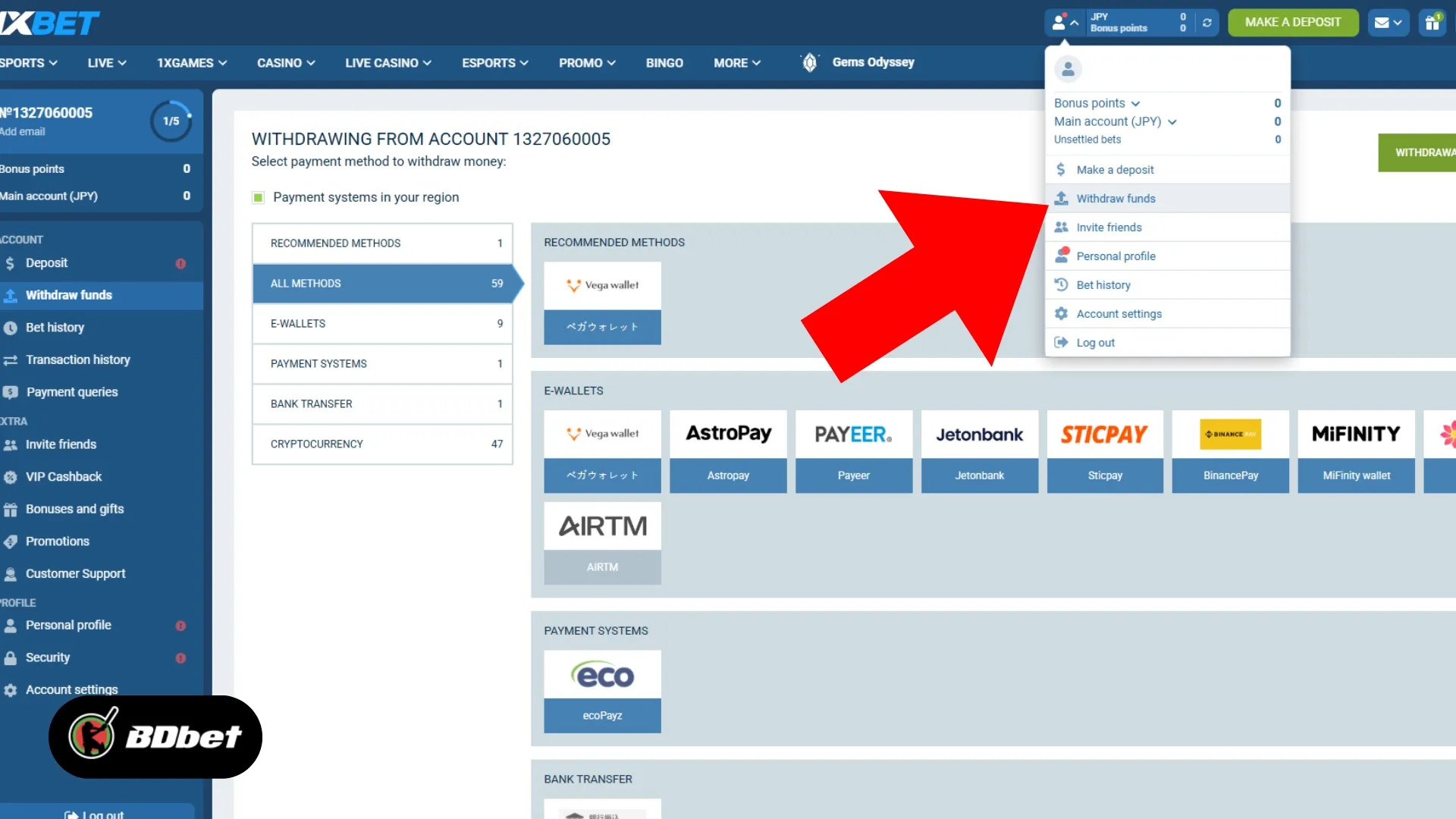1456x819 pixels.
Task: Select the BinancePay payment logo
Action: tap(1230, 434)
